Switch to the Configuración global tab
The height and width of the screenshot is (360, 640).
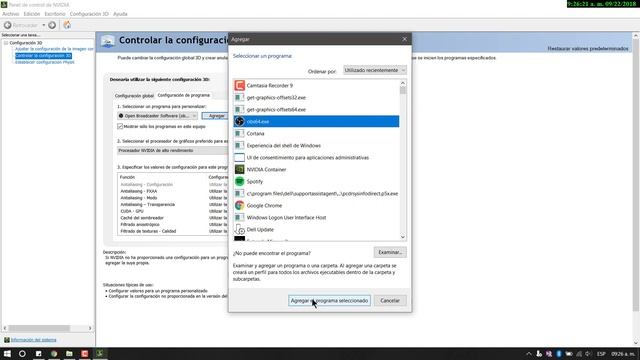click(x=134, y=96)
